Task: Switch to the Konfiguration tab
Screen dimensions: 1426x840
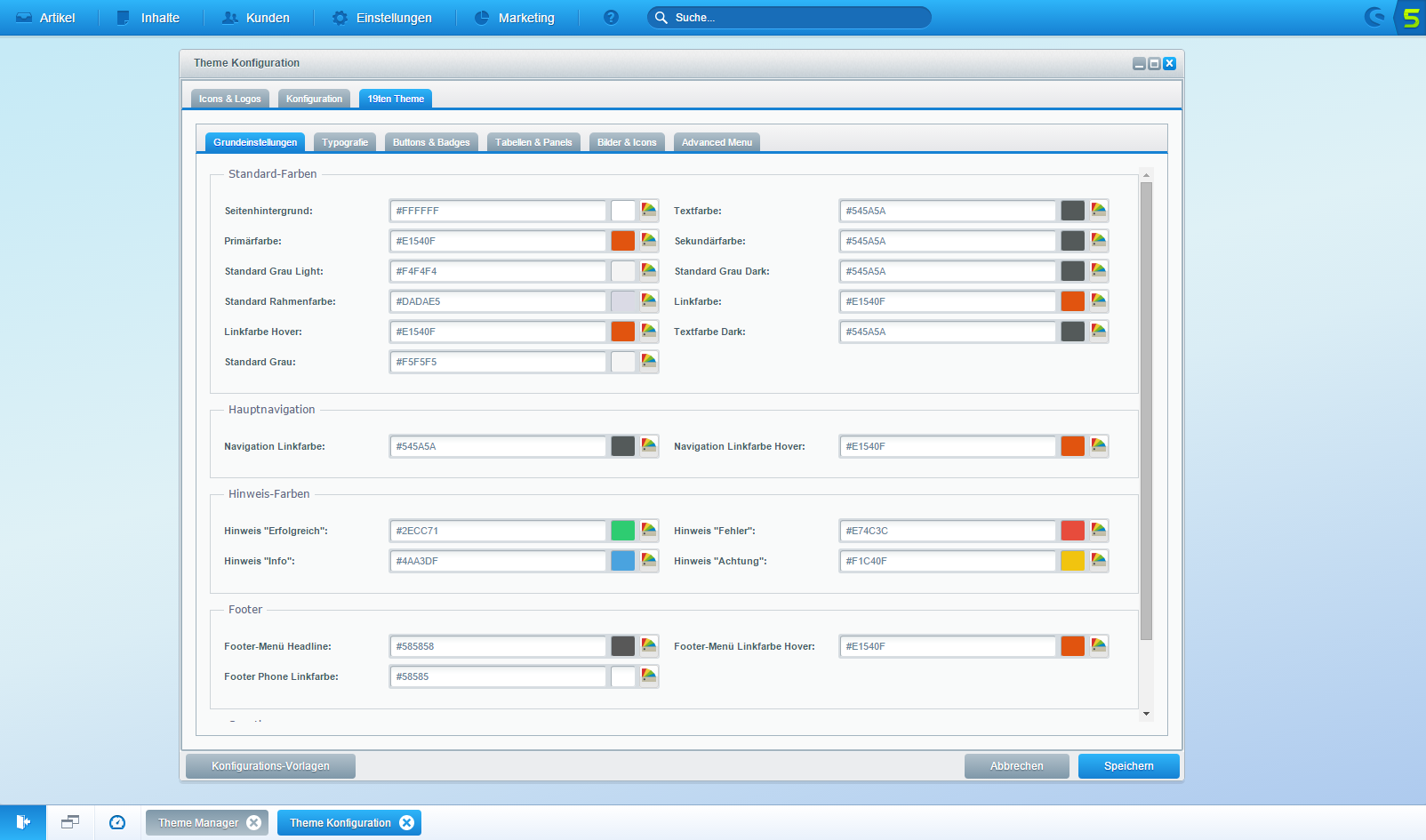Action: pyautogui.click(x=314, y=99)
